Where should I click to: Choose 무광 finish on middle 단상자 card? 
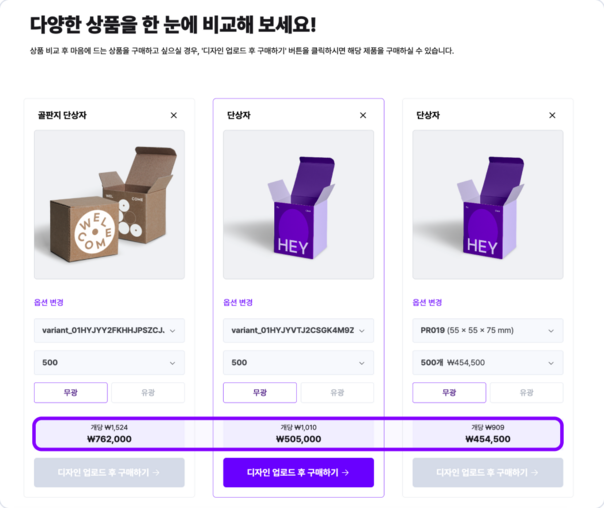tap(260, 392)
